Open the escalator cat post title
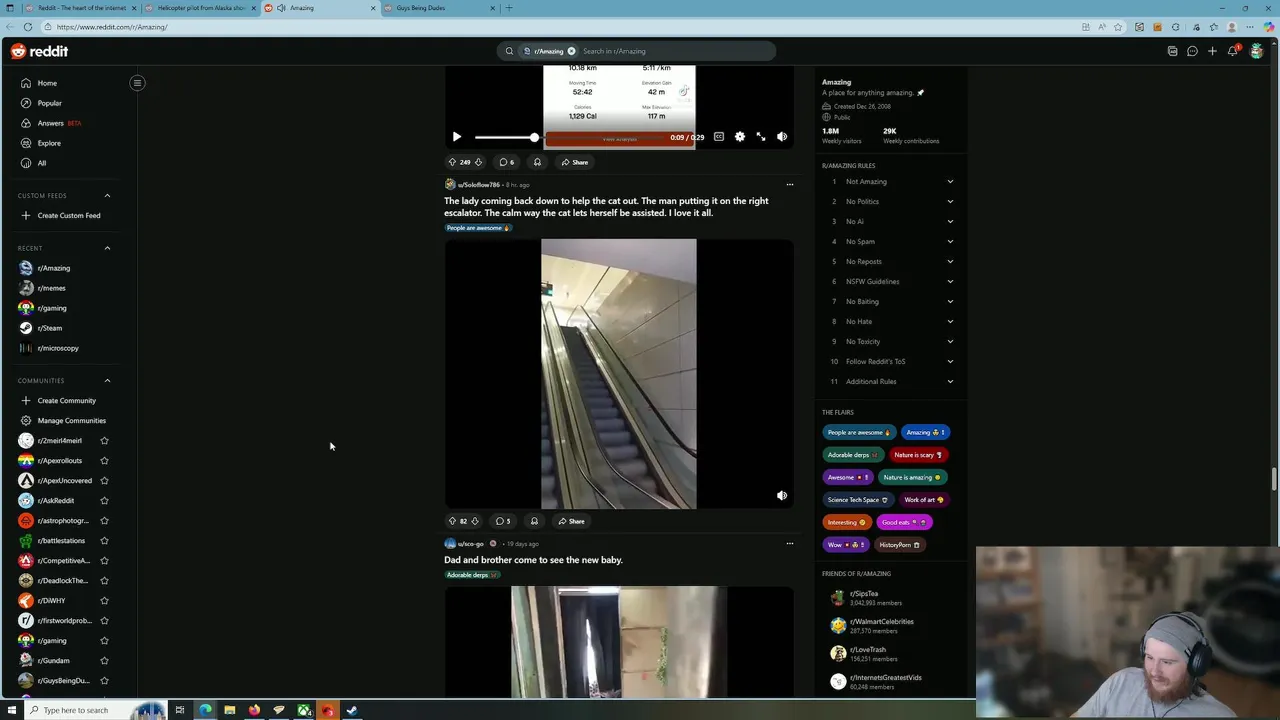The width and height of the screenshot is (1280, 720). coord(606,207)
